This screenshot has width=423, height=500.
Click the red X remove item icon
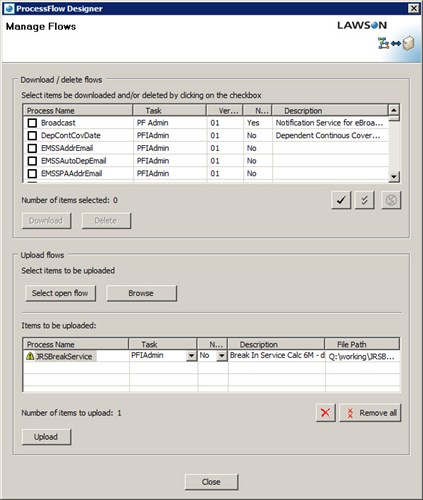[326, 413]
